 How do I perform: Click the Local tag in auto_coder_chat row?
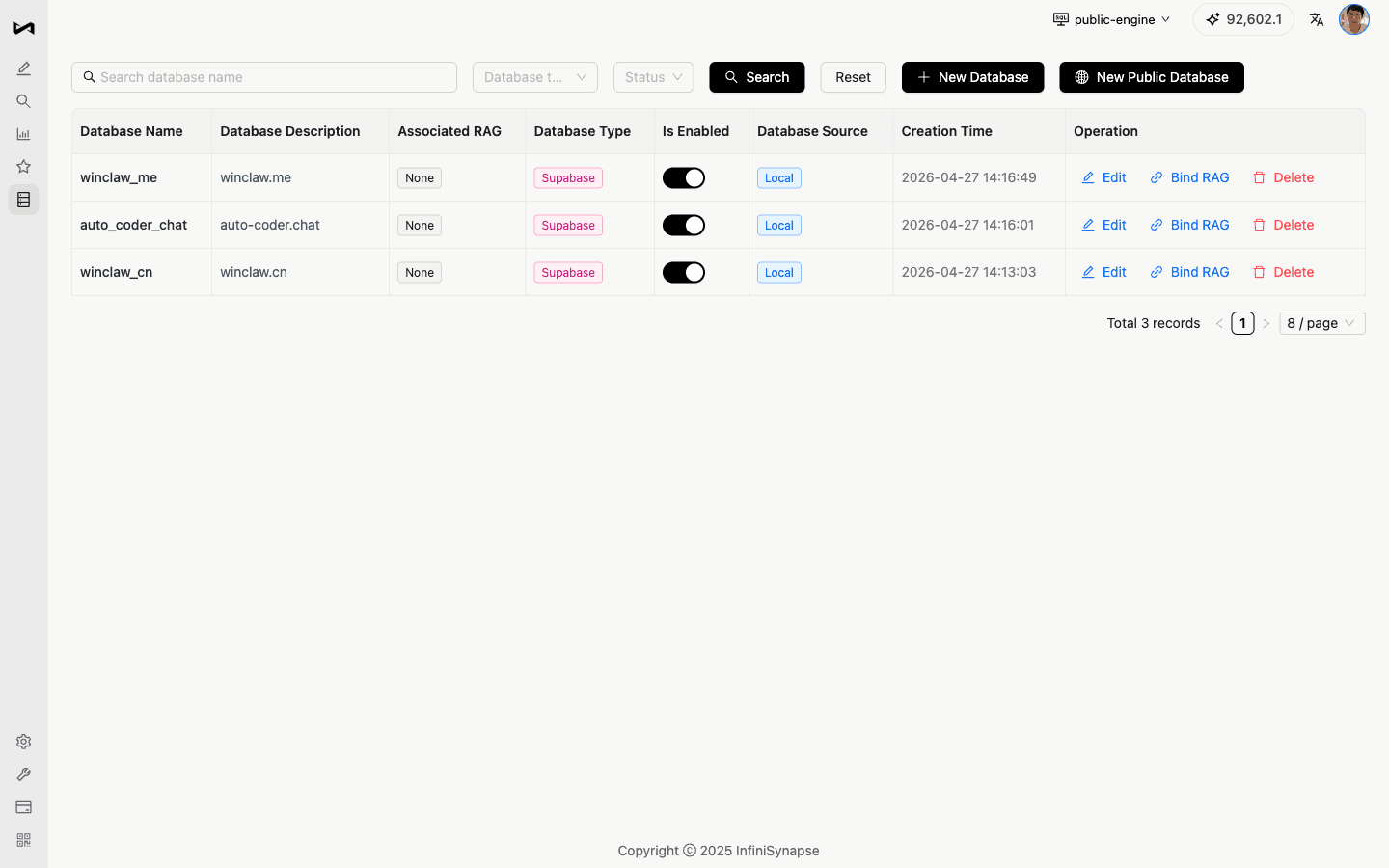point(778,225)
